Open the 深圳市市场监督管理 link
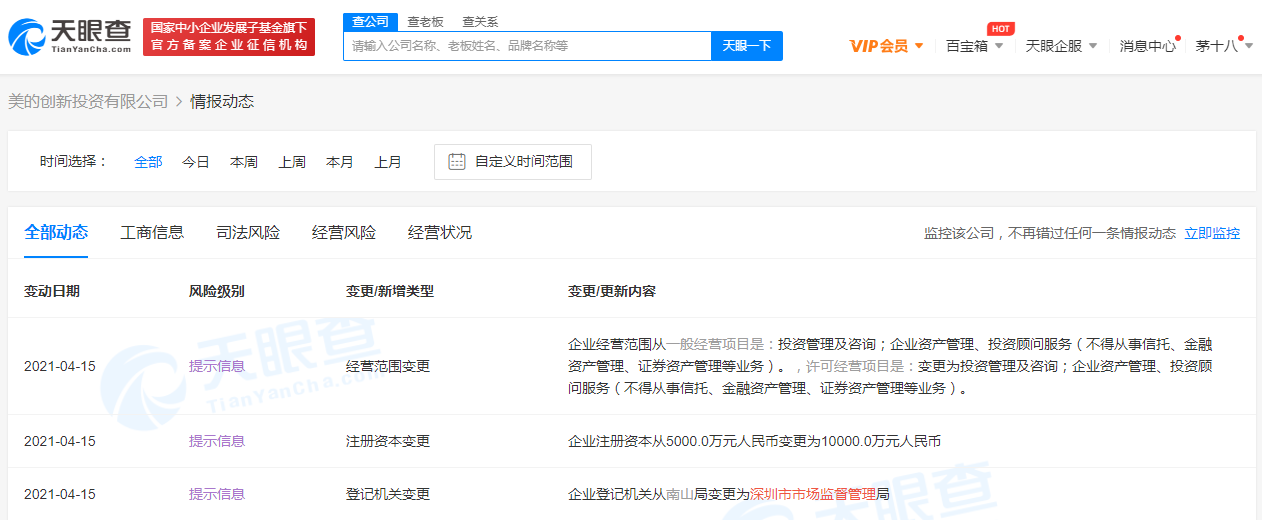 pyautogui.click(x=813, y=494)
